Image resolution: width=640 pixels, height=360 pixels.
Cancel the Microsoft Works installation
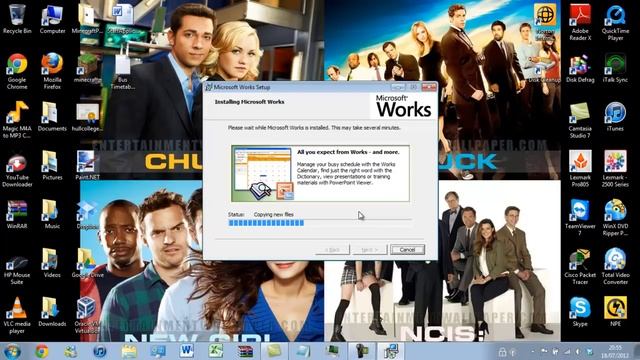407,249
